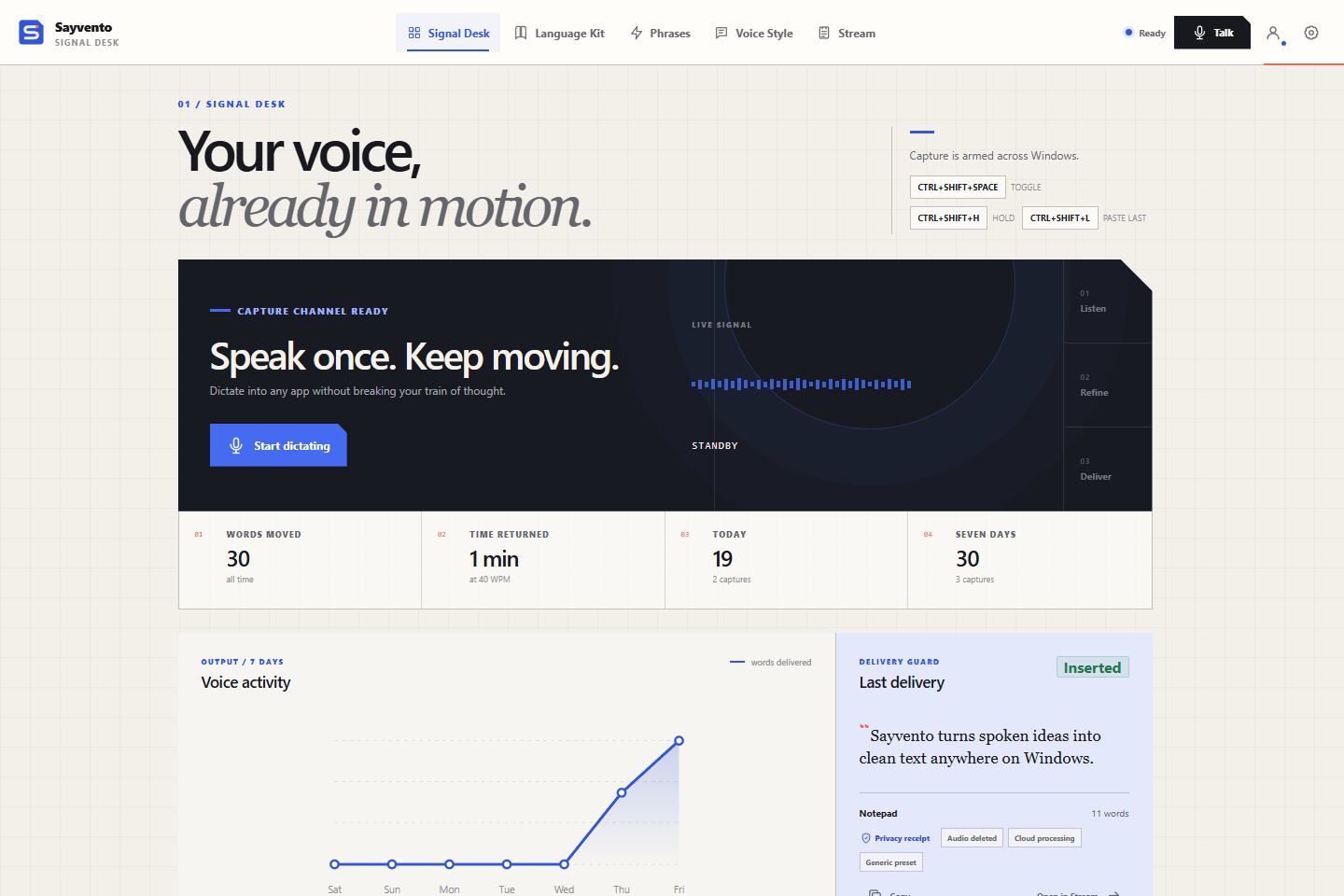Click the "11 words" count
1344x896 pixels.
(1110, 814)
